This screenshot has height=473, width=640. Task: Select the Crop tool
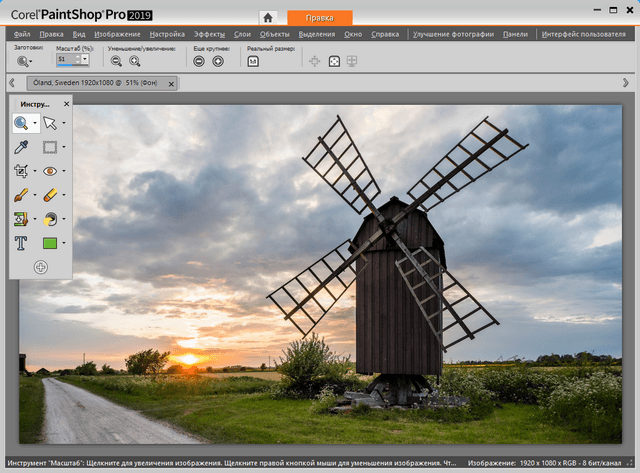[21, 171]
